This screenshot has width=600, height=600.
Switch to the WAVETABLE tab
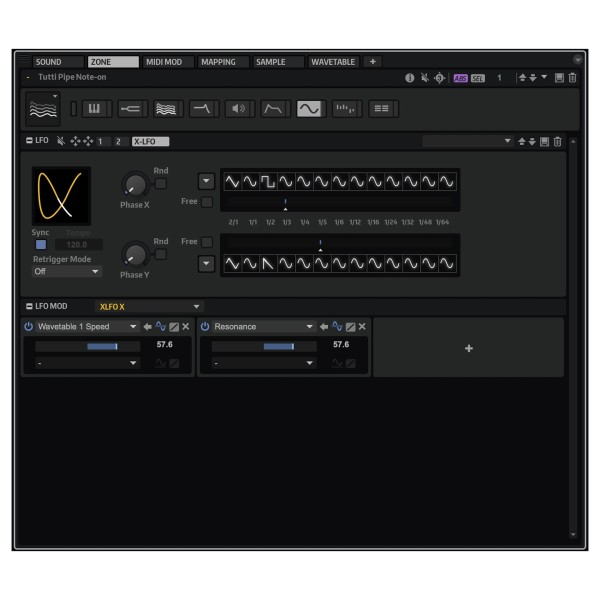click(x=333, y=62)
